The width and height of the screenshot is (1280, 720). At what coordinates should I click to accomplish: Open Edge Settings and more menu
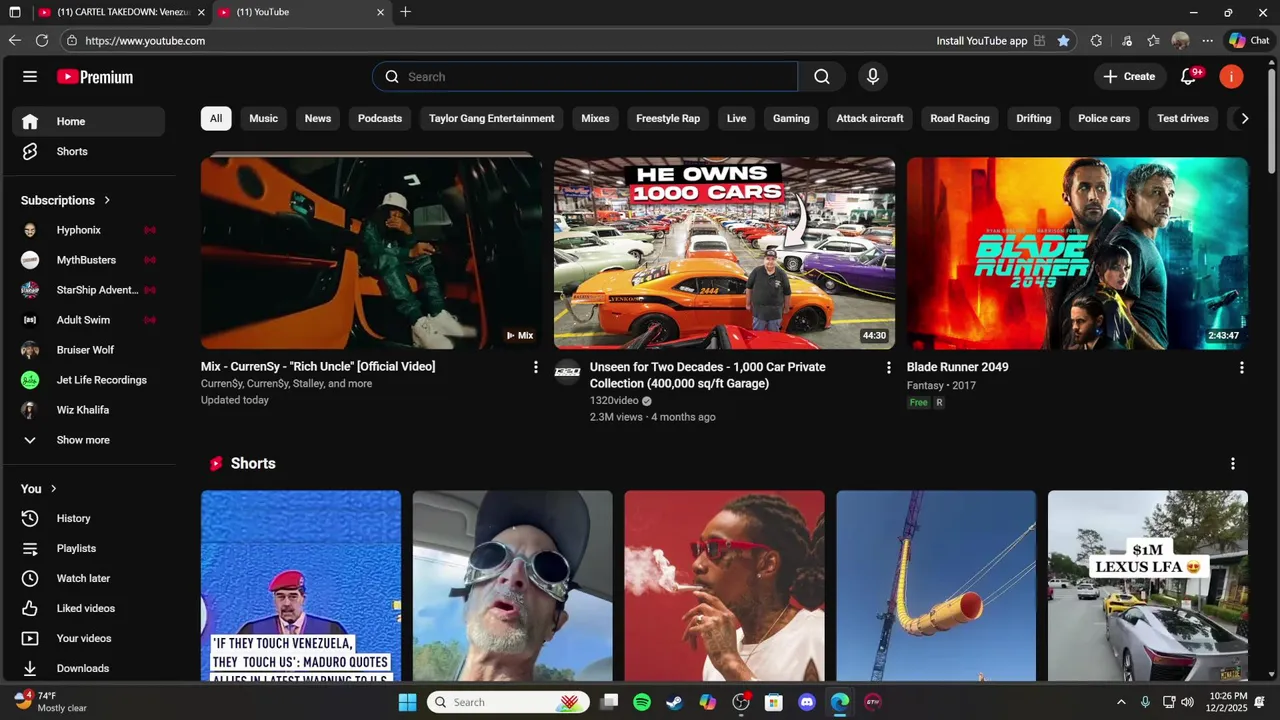pyautogui.click(x=1208, y=41)
